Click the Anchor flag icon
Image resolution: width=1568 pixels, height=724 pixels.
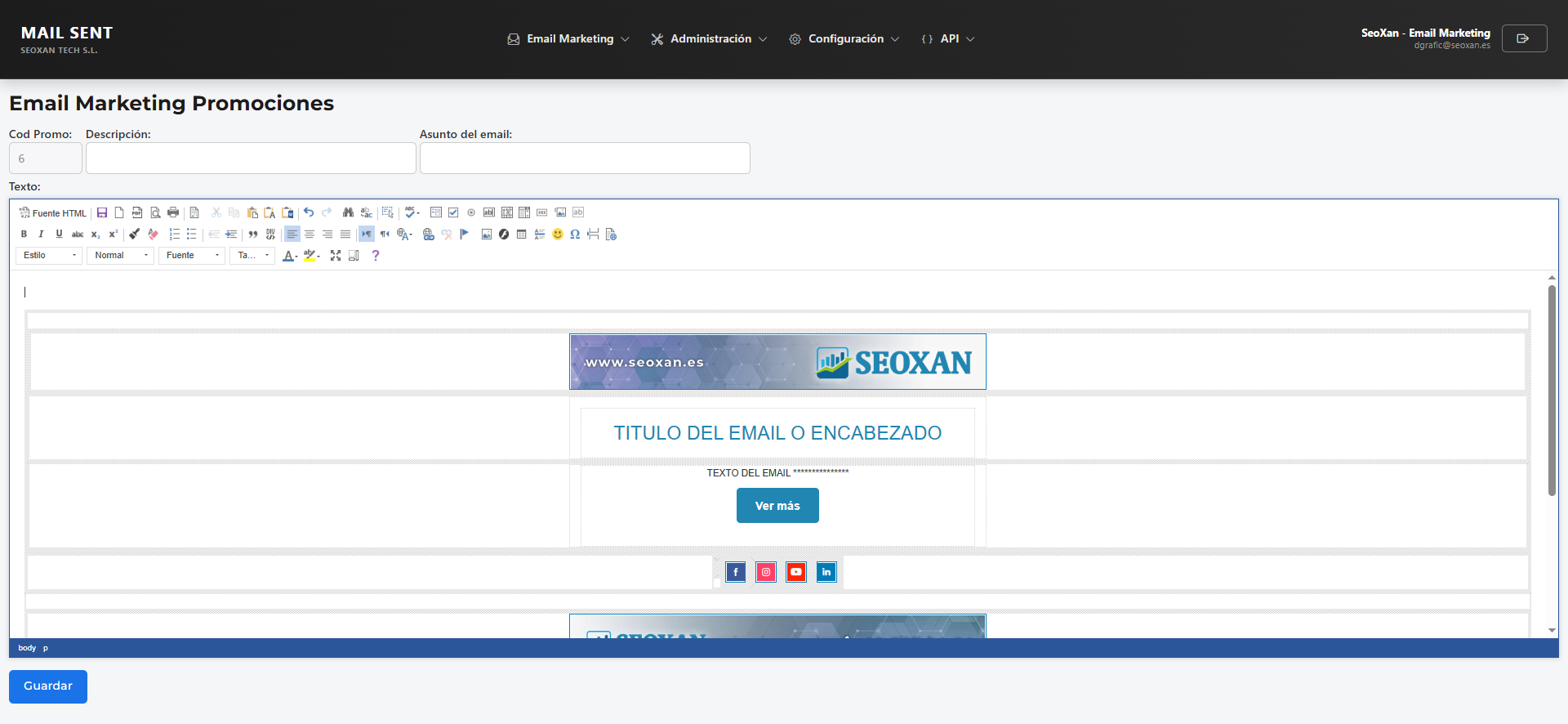click(x=464, y=234)
